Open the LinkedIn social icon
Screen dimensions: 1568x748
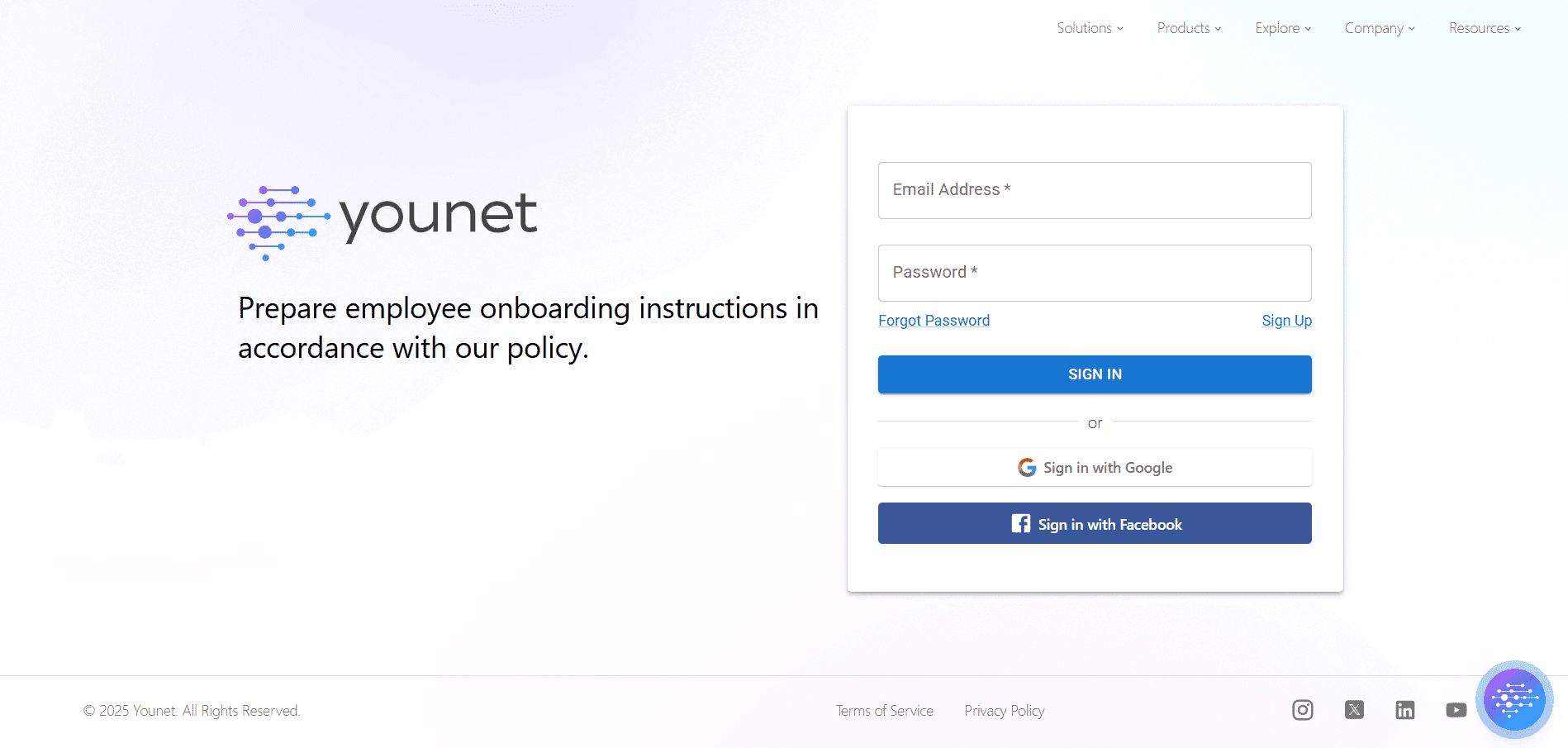tap(1404, 709)
